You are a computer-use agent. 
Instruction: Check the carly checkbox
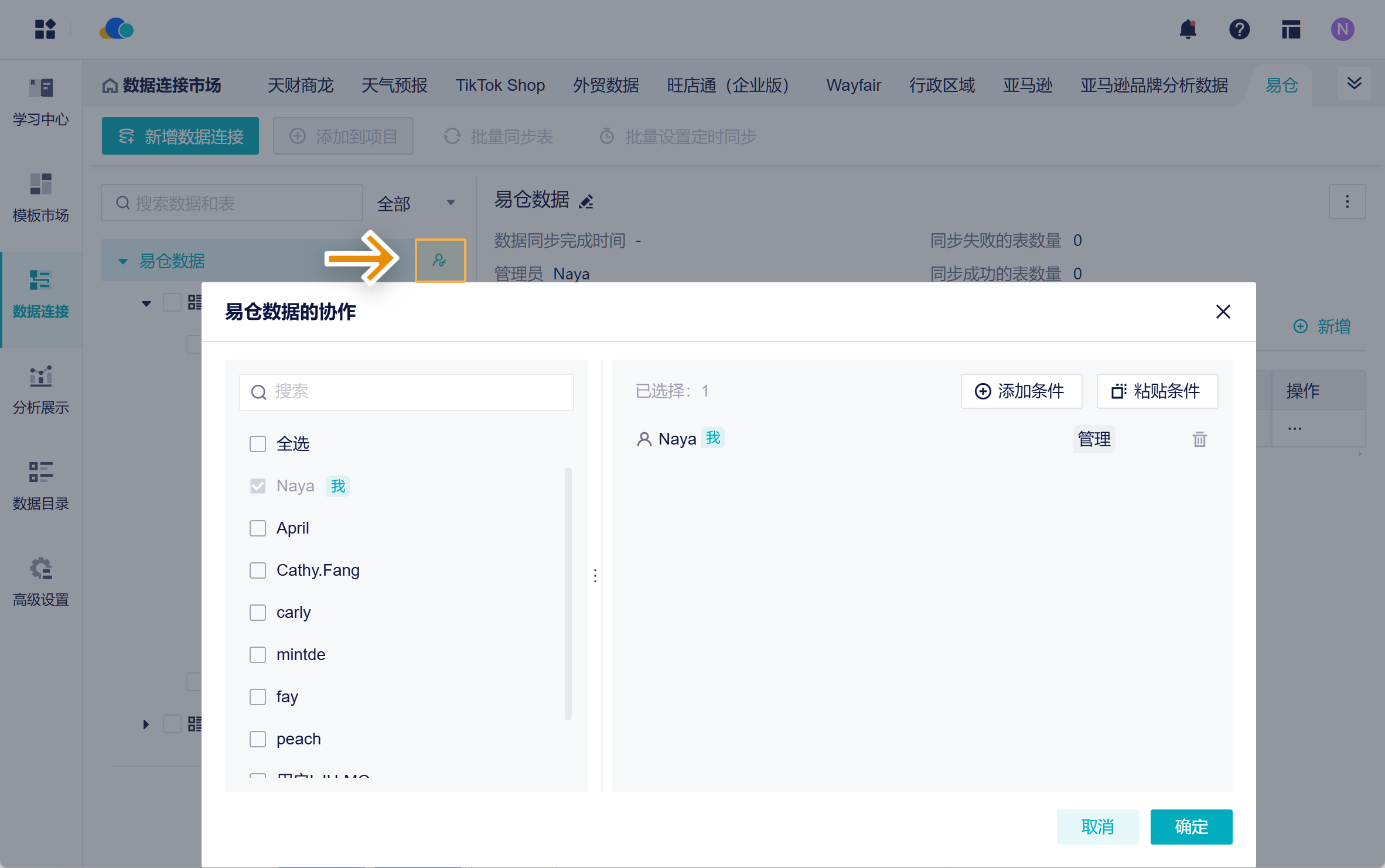point(258,612)
